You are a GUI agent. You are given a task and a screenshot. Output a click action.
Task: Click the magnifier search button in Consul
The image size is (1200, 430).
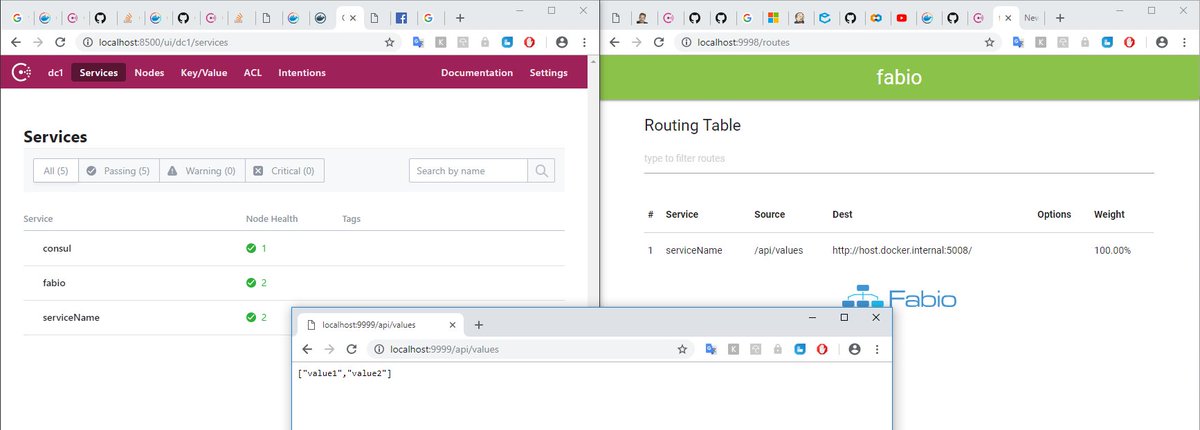pos(541,171)
